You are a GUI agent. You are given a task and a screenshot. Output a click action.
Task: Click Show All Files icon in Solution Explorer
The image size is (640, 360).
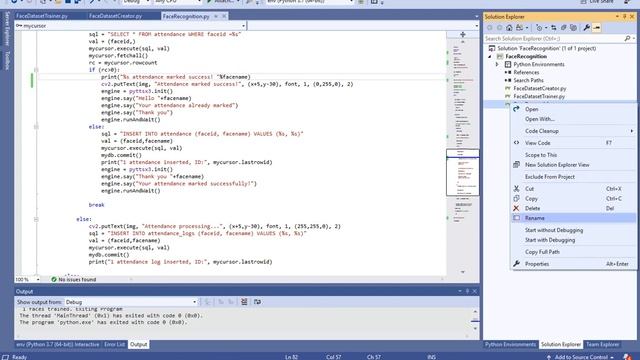tap(573, 28)
